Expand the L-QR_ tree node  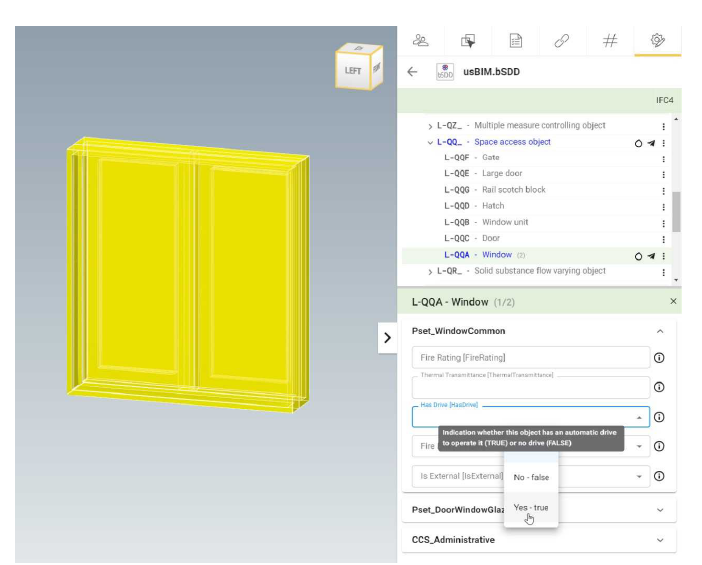coord(430,272)
